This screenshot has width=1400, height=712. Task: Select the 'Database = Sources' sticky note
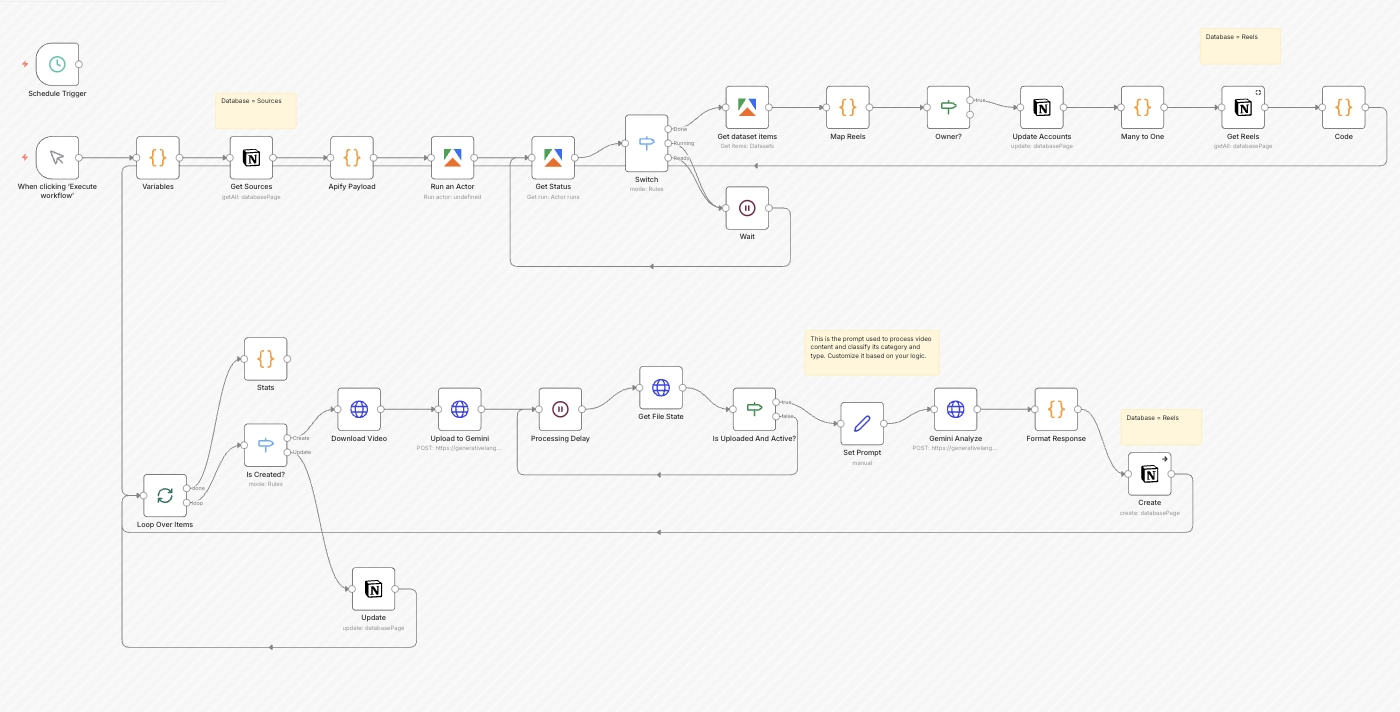[255, 110]
